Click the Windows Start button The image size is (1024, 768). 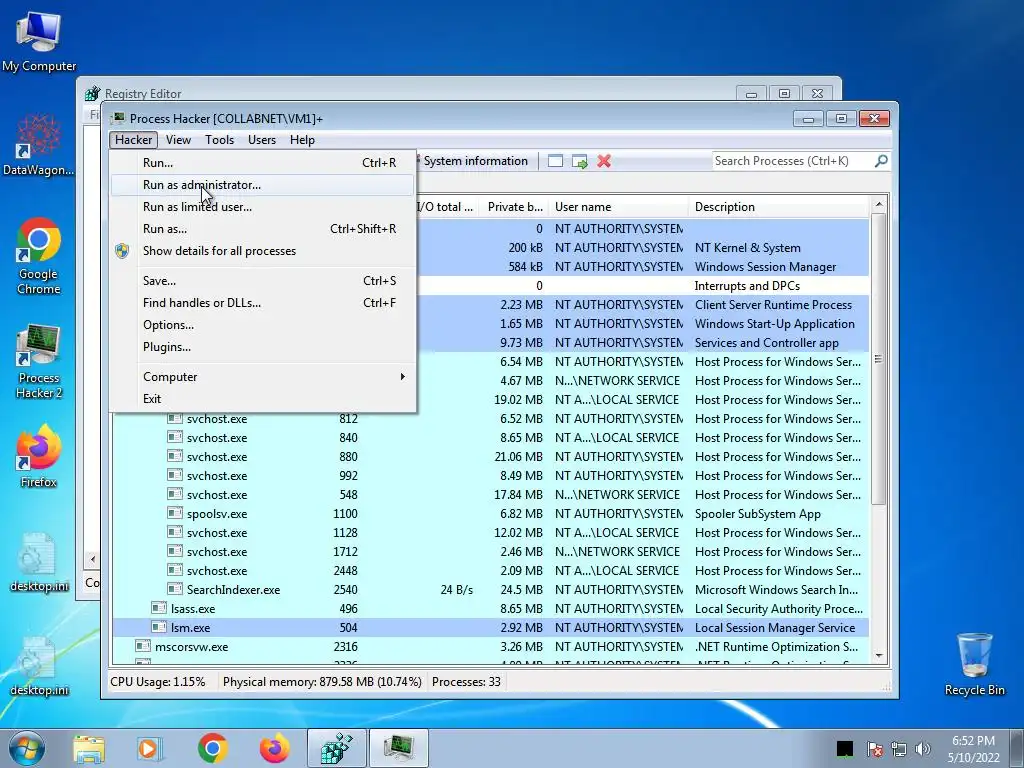pyautogui.click(x=26, y=748)
